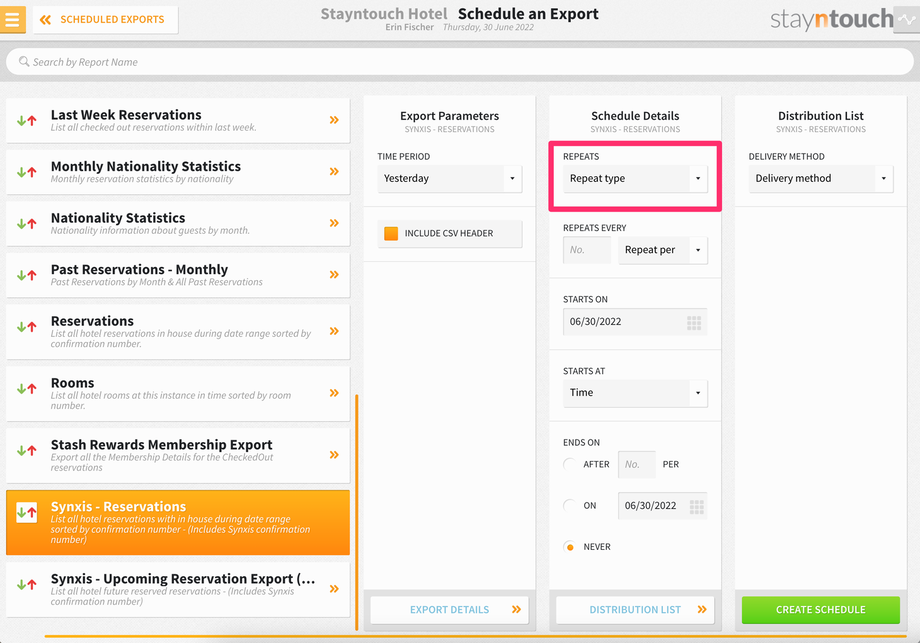Open the Delivery method dropdown
Image resolution: width=920 pixels, height=643 pixels.
tap(821, 178)
